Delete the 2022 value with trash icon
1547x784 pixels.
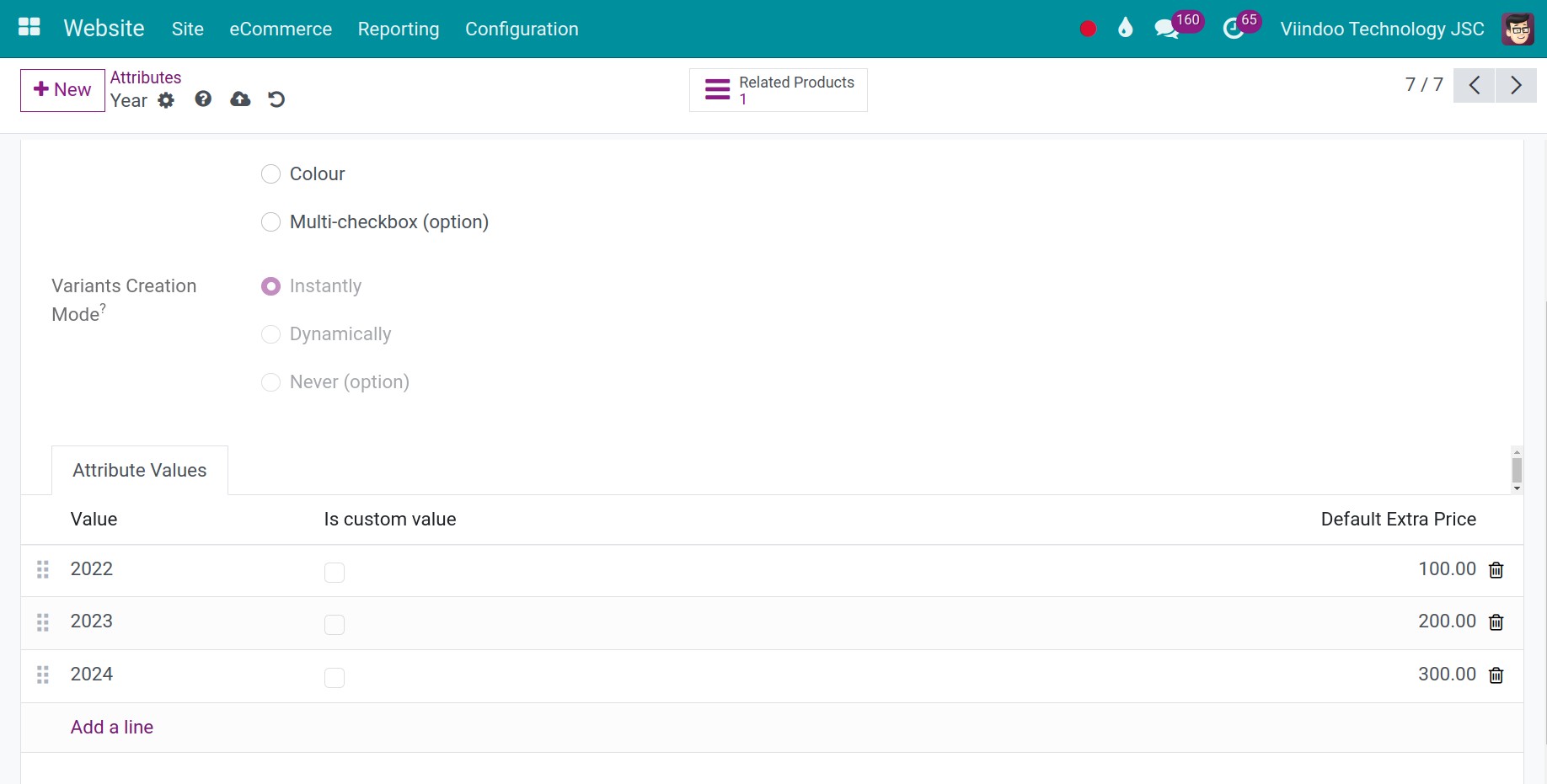click(x=1496, y=570)
